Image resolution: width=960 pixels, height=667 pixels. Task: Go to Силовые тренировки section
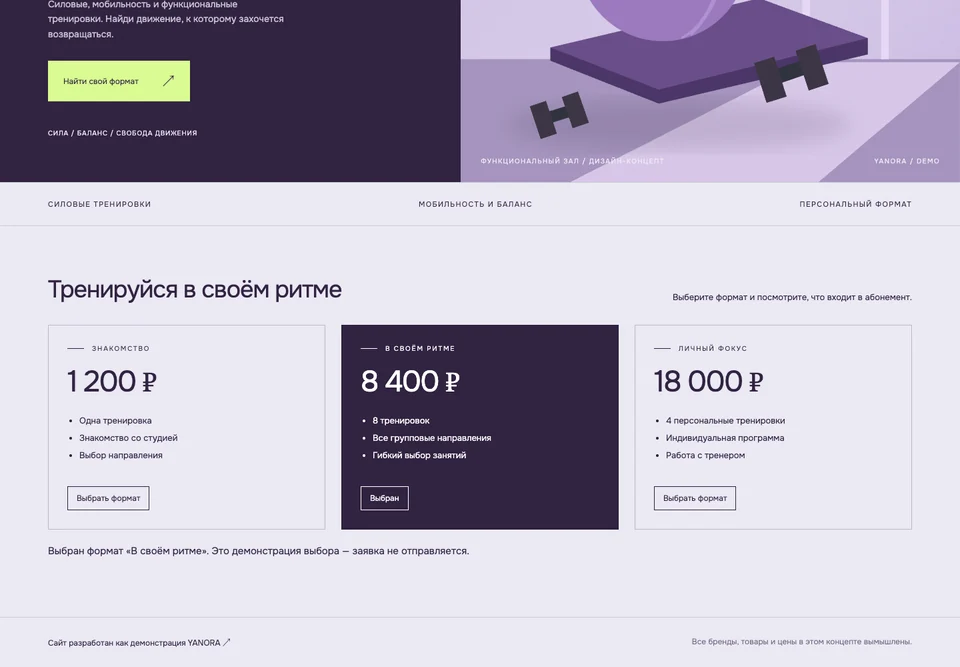click(99, 204)
